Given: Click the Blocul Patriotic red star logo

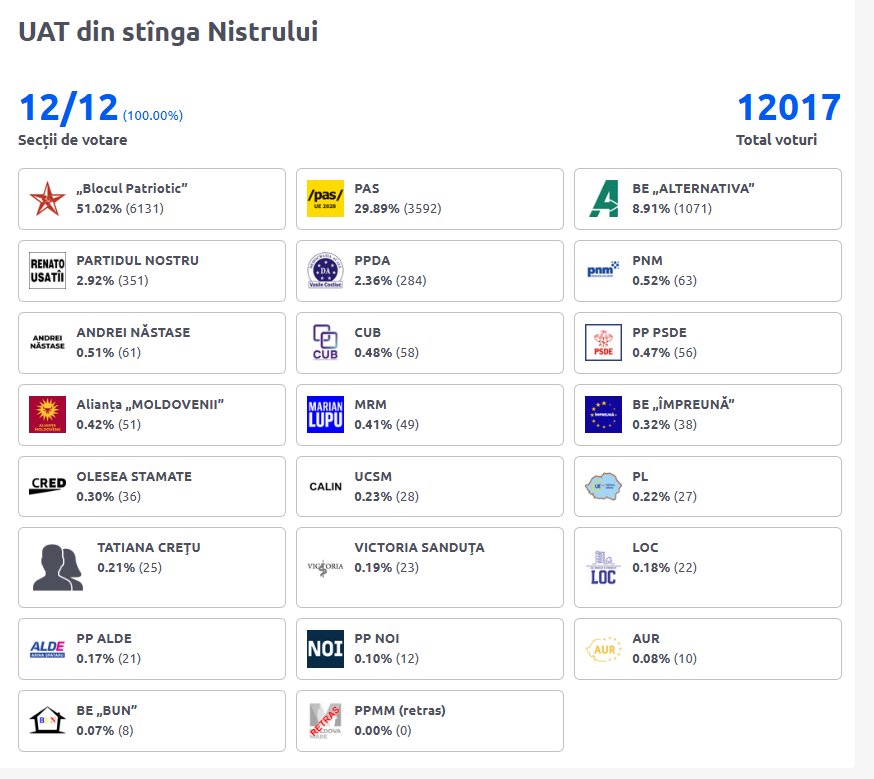Looking at the screenshot, I should (47, 199).
